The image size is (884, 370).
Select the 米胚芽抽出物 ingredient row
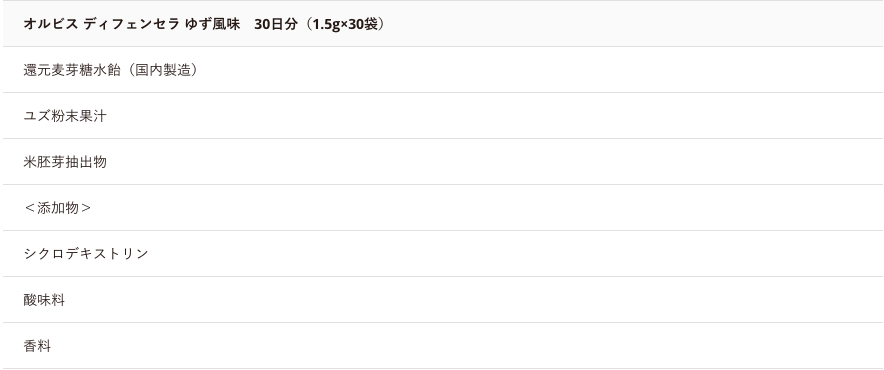tap(443, 162)
